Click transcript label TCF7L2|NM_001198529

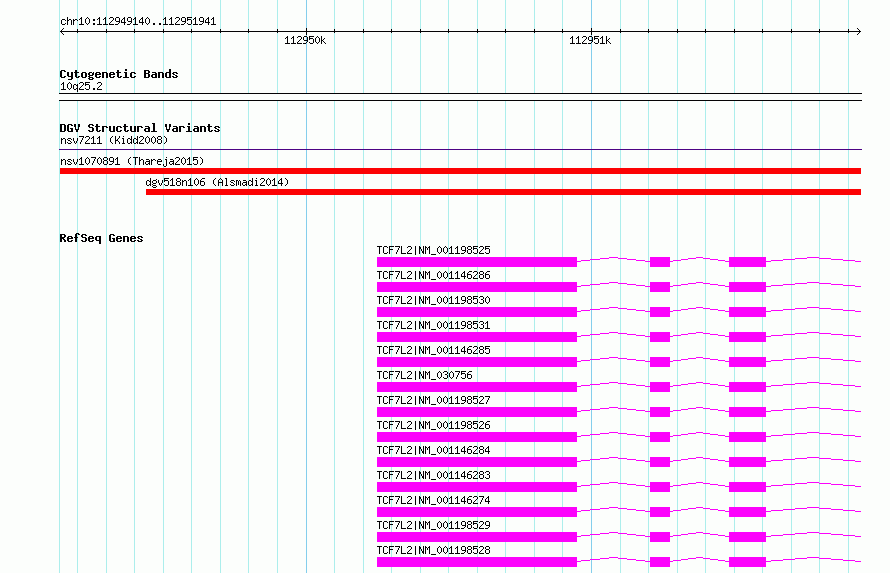click(434, 525)
